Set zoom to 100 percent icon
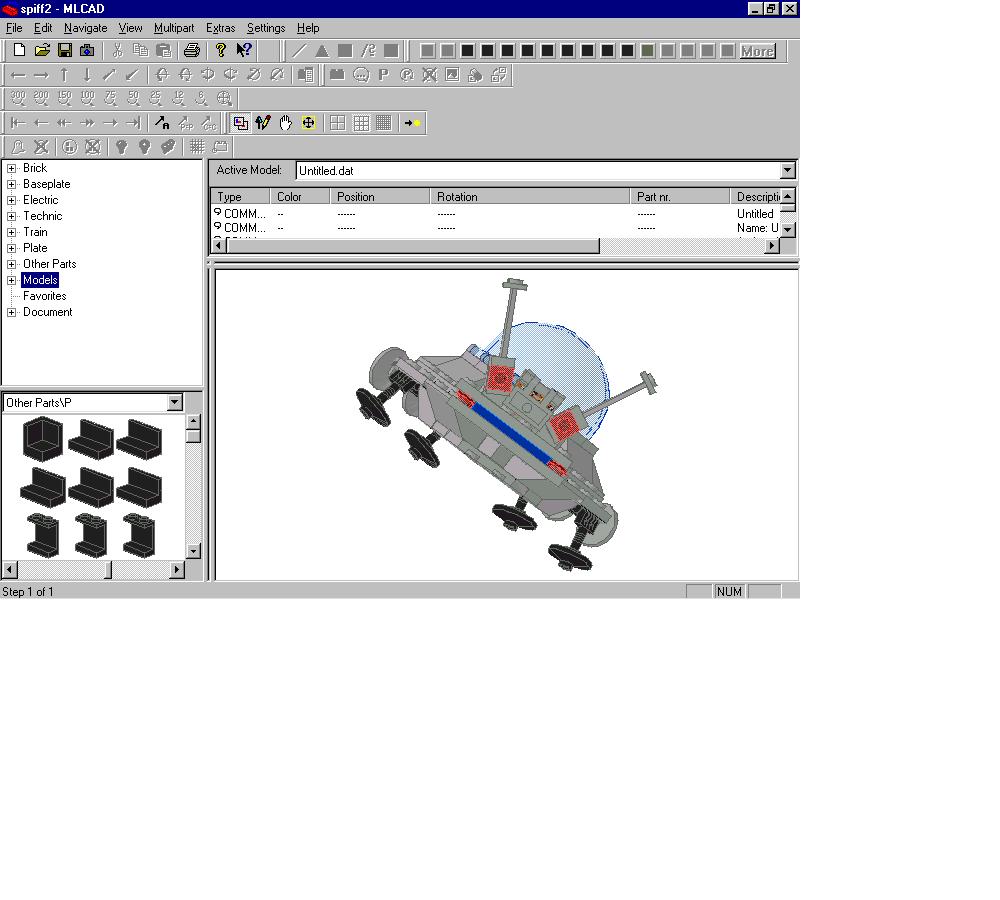 pyautogui.click(x=87, y=98)
